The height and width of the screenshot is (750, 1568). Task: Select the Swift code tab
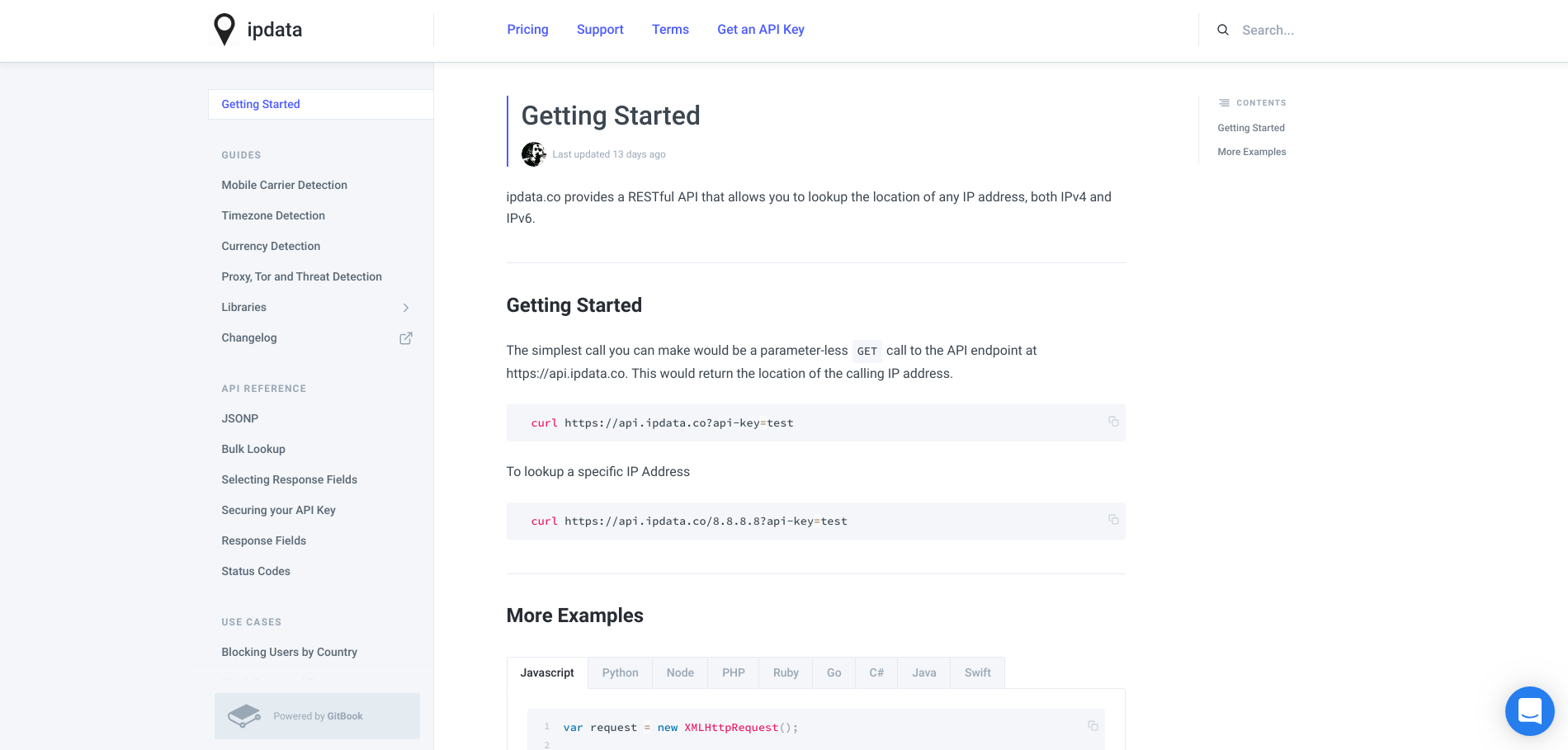[977, 672]
